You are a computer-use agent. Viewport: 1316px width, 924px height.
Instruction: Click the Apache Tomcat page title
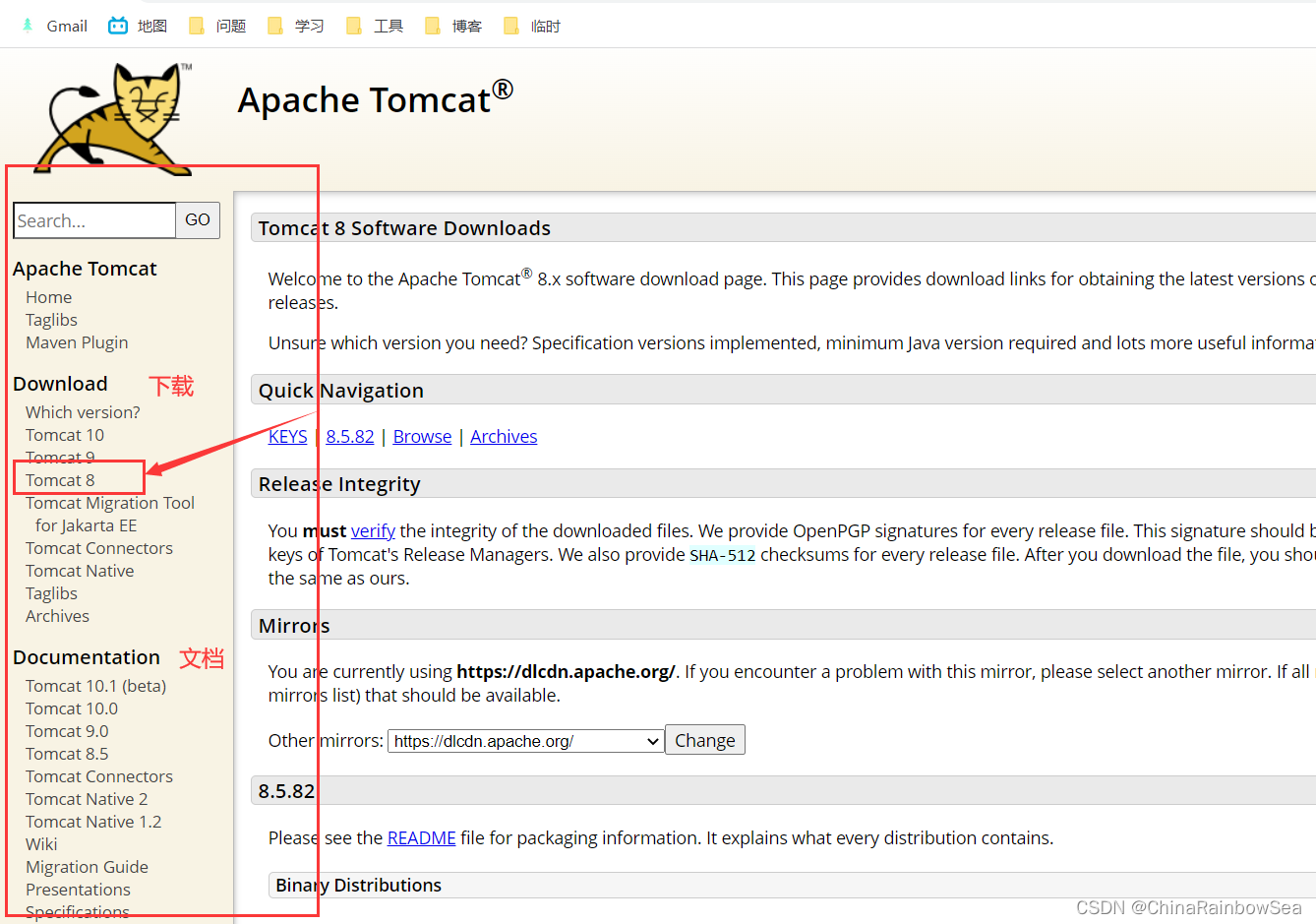coord(375,99)
